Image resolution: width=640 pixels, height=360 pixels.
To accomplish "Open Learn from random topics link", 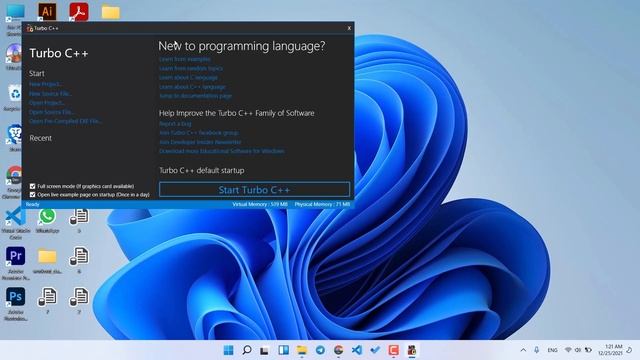I will pos(191,69).
